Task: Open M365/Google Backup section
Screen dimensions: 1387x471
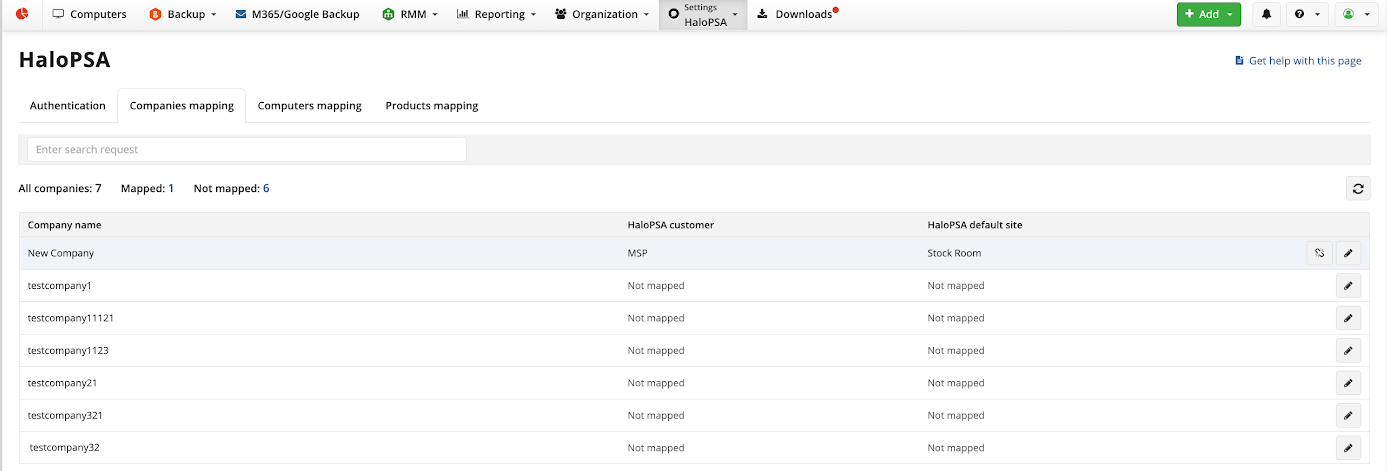Action: point(297,14)
